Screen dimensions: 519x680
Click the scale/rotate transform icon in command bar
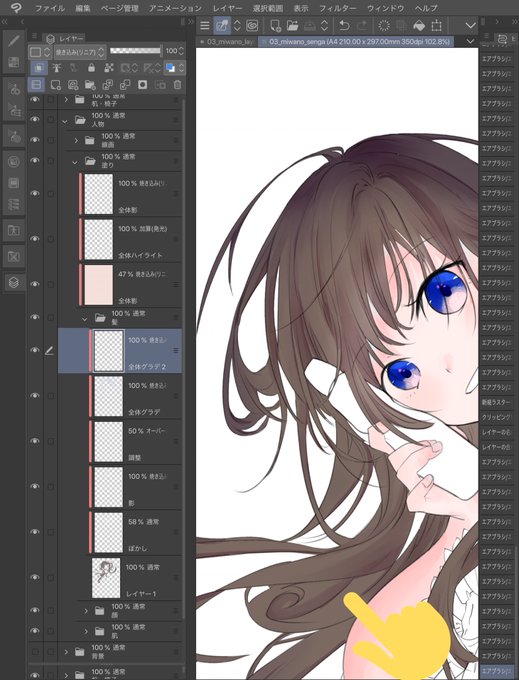pyautogui.click(x=437, y=26)
